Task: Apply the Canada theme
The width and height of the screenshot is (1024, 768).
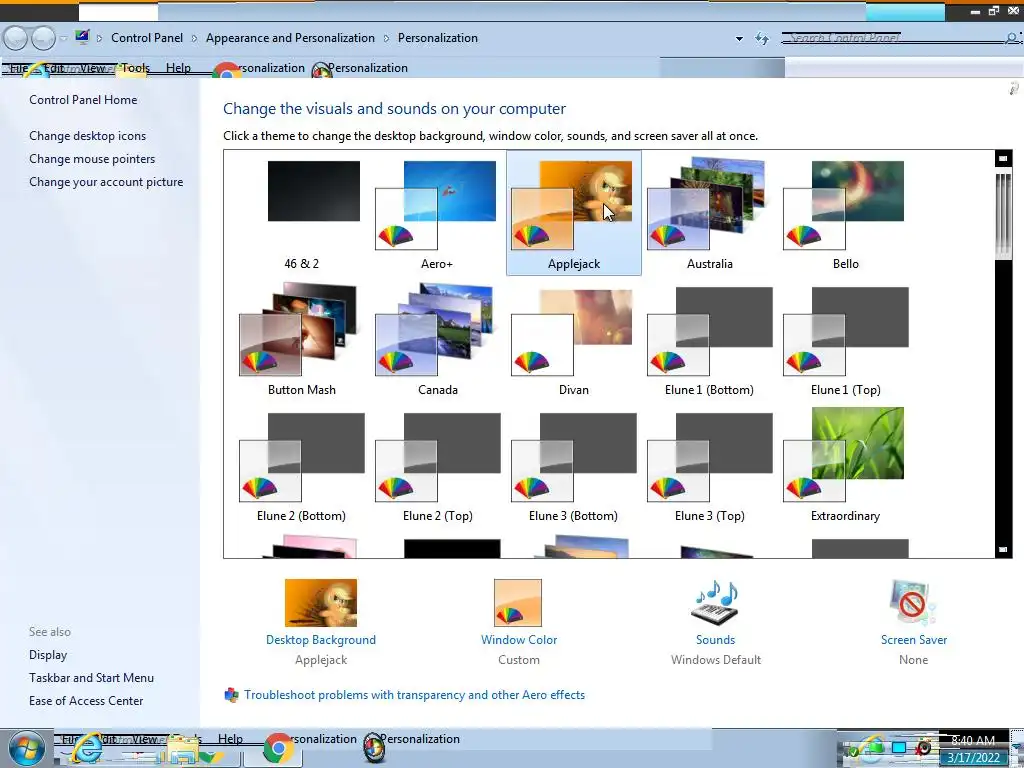Action: 437,340
